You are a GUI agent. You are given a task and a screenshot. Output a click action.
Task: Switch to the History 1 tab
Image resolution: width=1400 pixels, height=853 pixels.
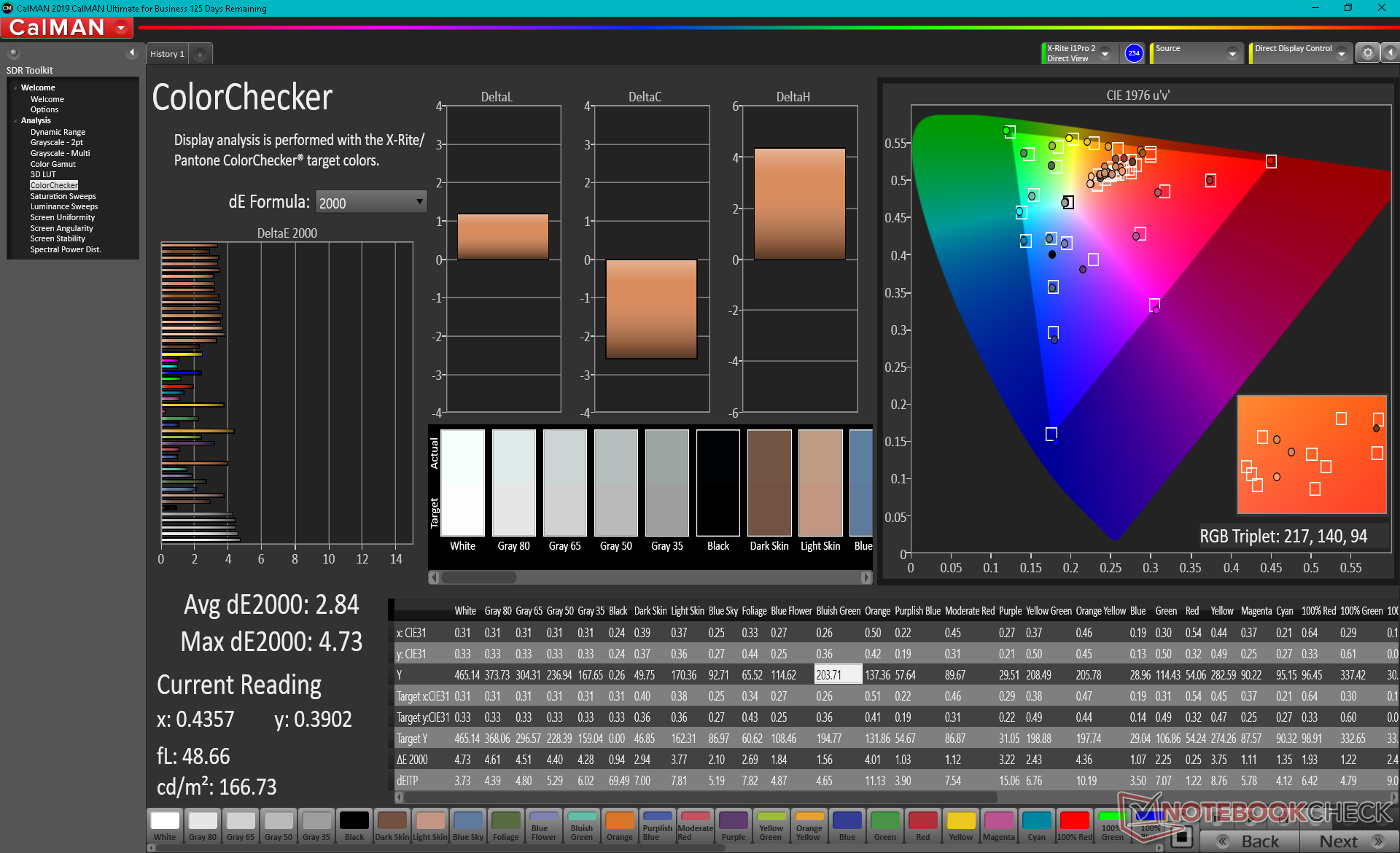coord(167,54)
